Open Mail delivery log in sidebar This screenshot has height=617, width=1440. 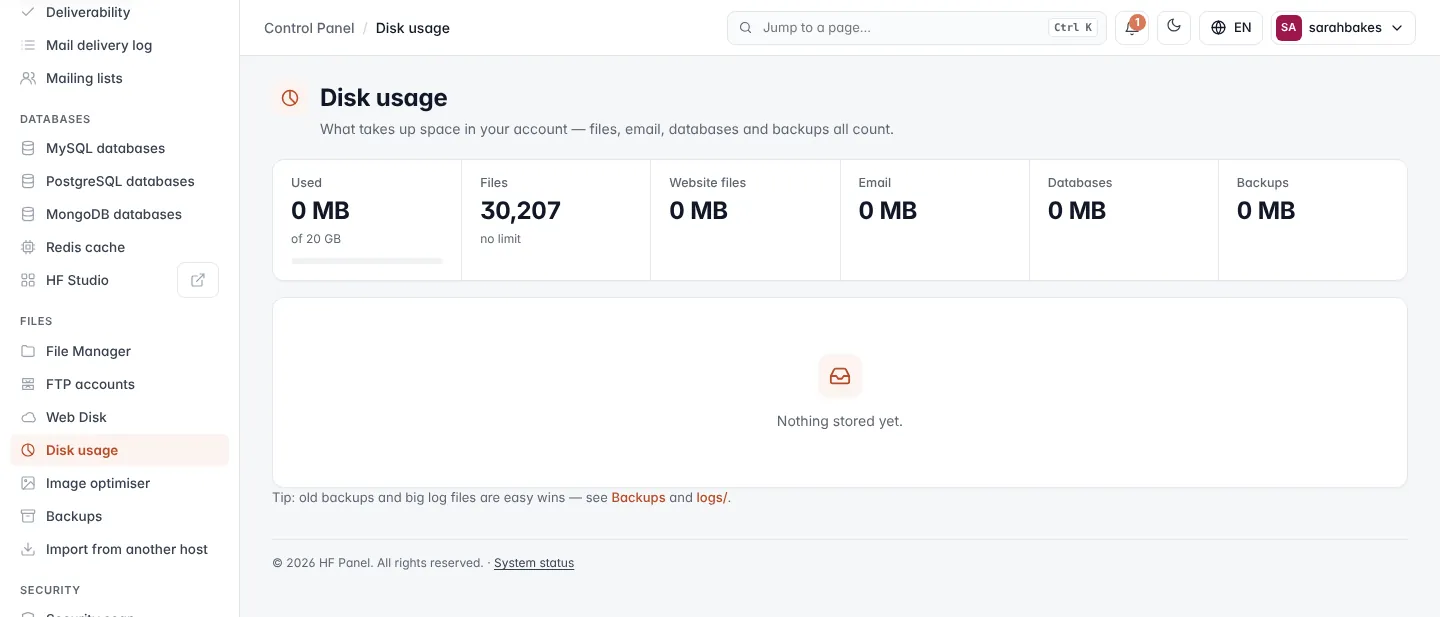pos(120,45)
